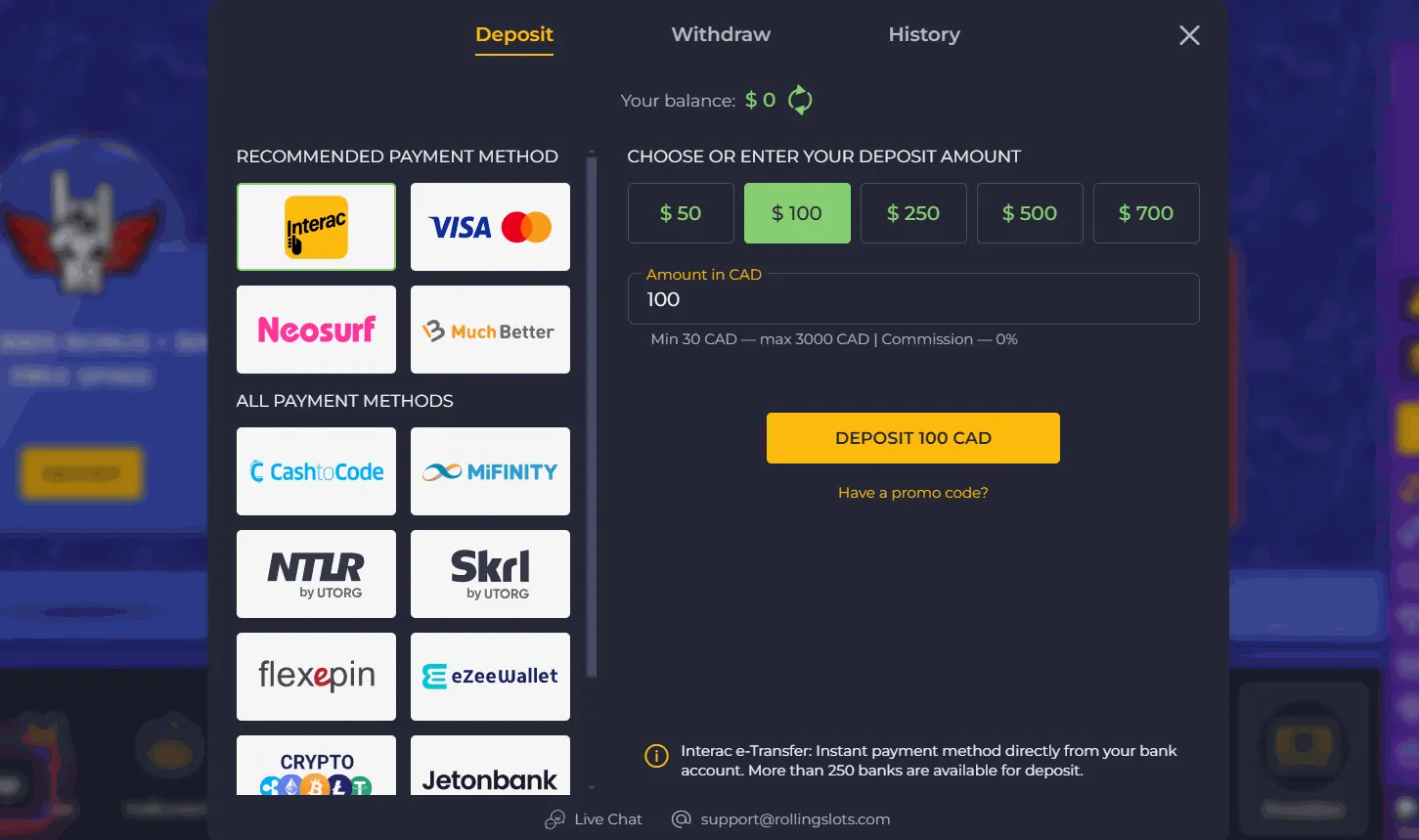Select MiFinity payment option
The height and width of the screenshot is (840, 1419).
pyautogui.click(x=490, y=471)
